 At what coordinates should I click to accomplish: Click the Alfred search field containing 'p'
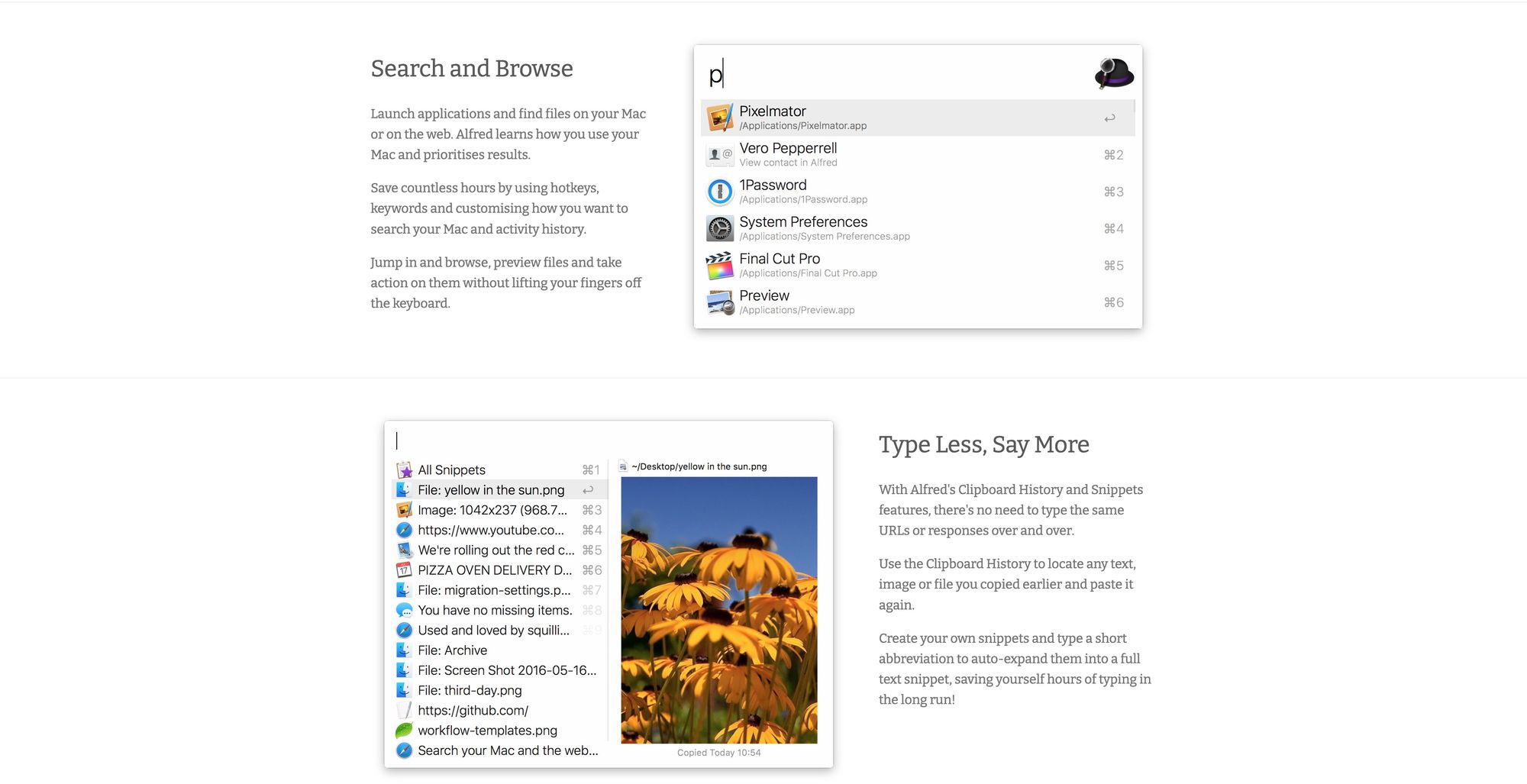(893, 74)
